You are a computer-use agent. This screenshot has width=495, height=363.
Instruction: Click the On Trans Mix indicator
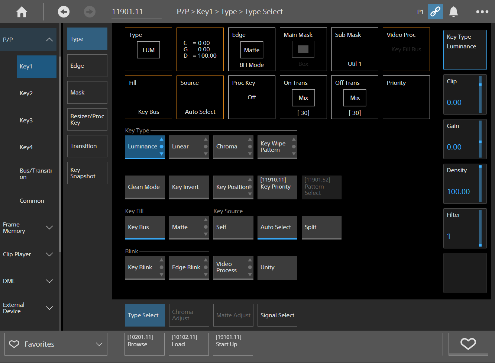pyautogui.click(x=303, y=98)
